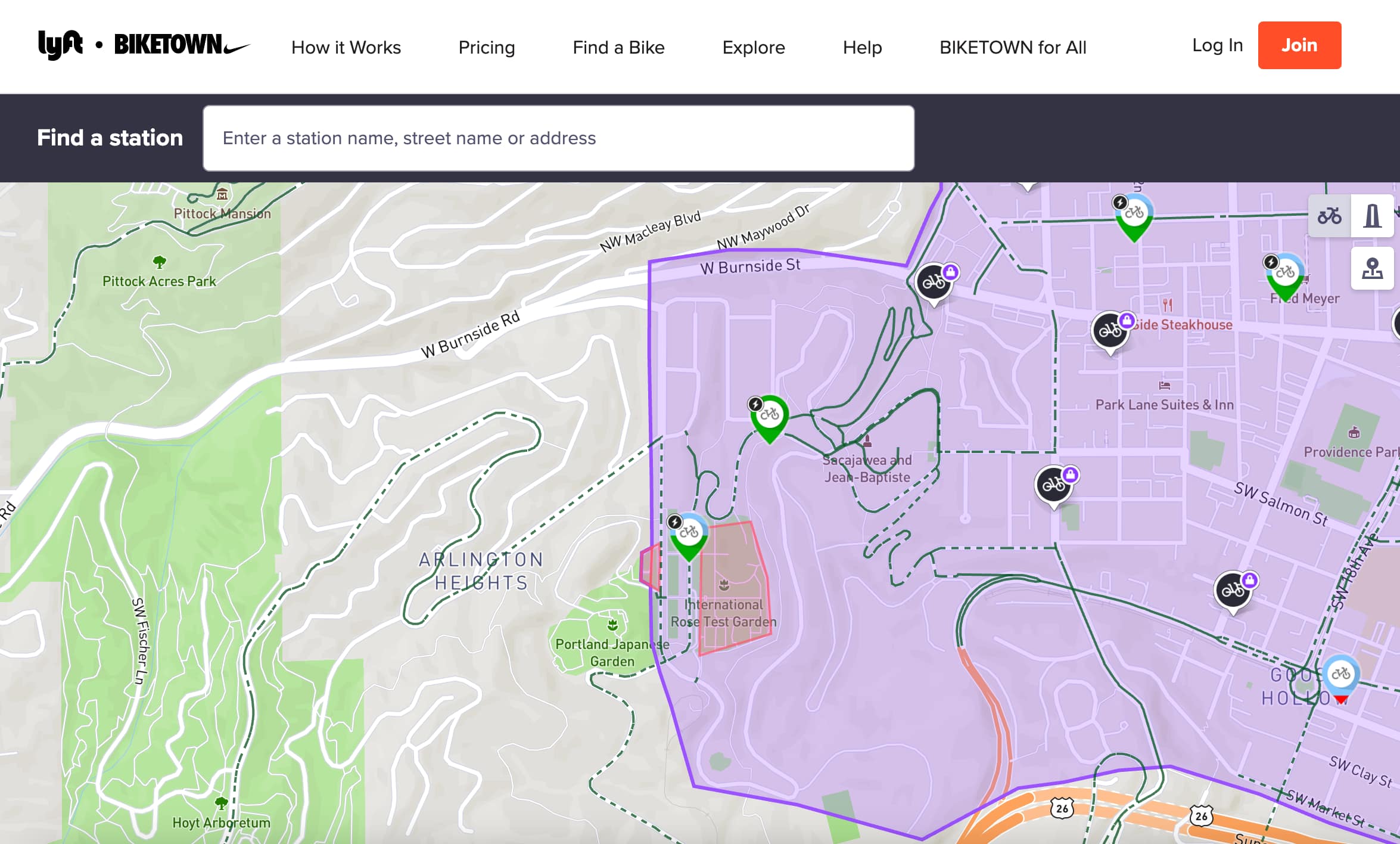
Task: Select station marker near Fred Meyer
Action: coord(1284,273)
